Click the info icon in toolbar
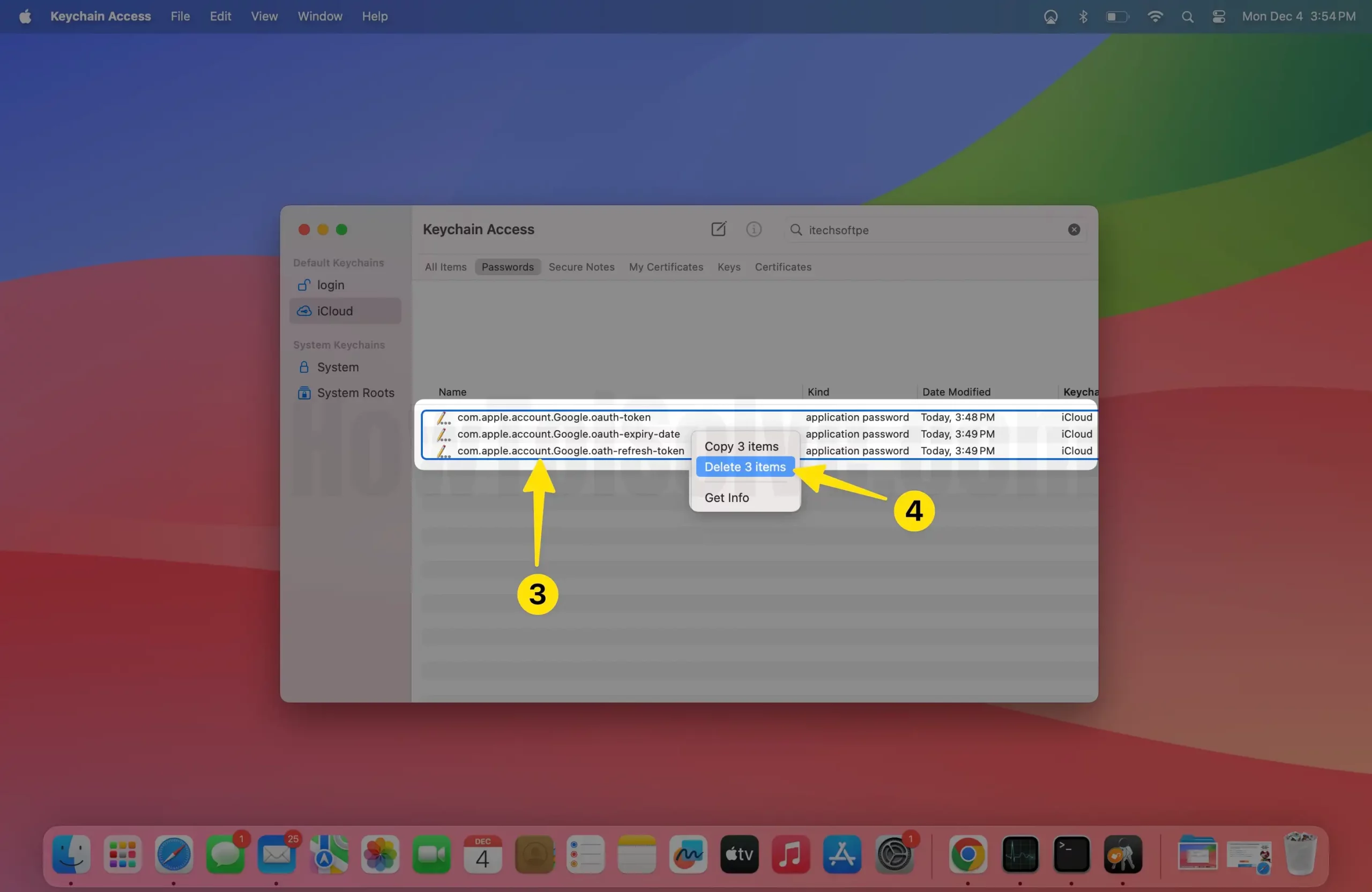 (754, 229)
